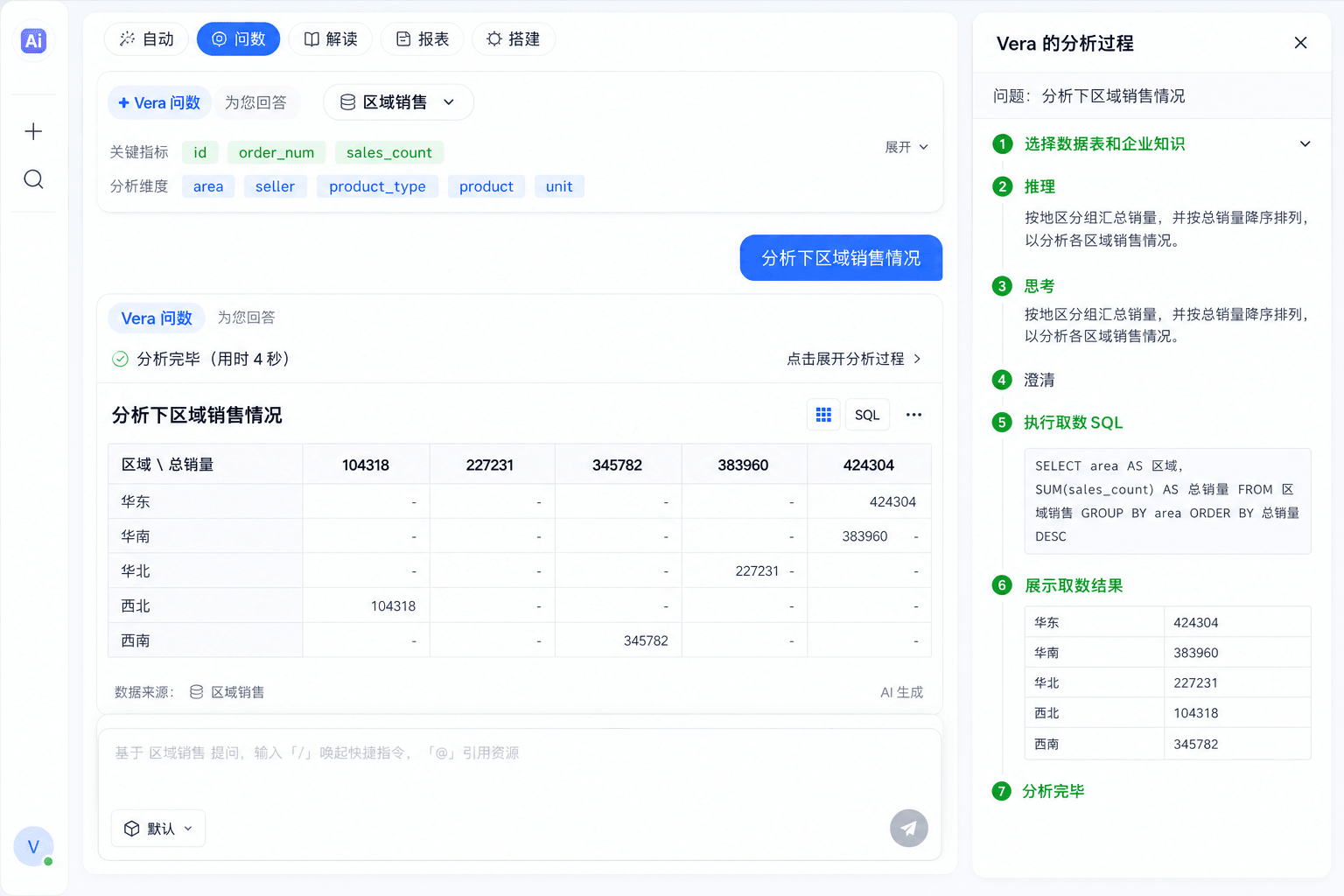Click the plus icon to start new chat
This screenshot has width=1344, height=896.
click(x=33, y=131)
